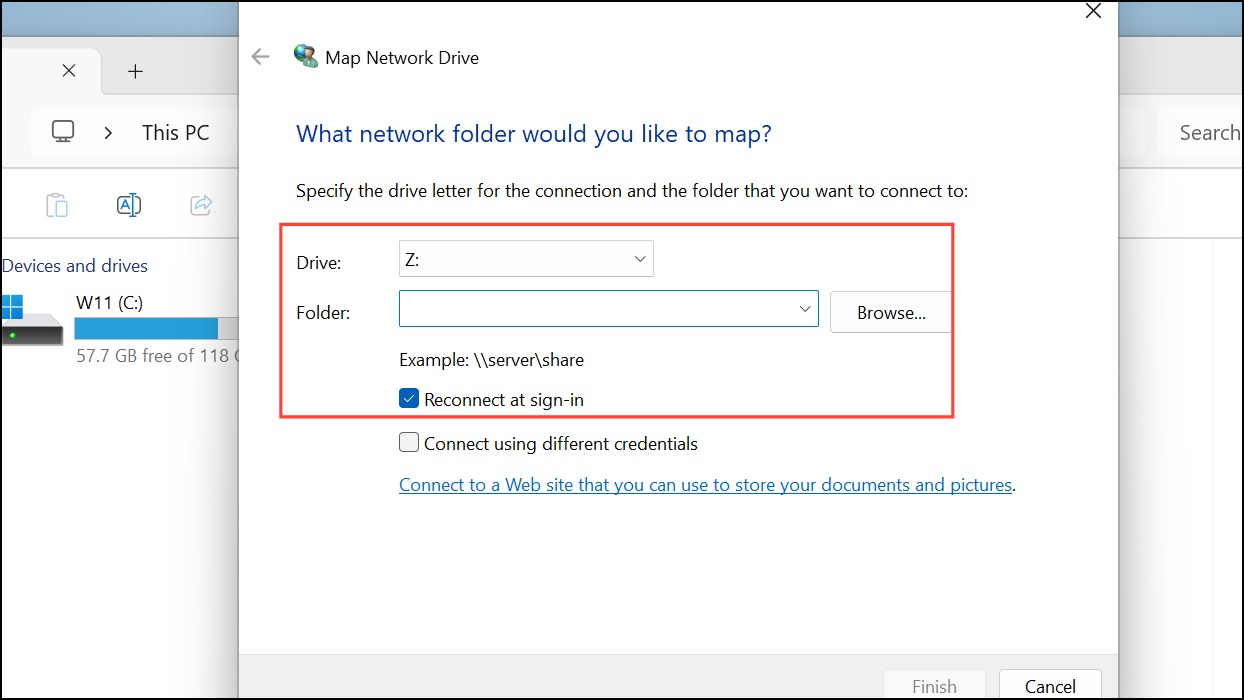Click the Devices and drives group header
The image size is (1244, 700).
[74, 266]
